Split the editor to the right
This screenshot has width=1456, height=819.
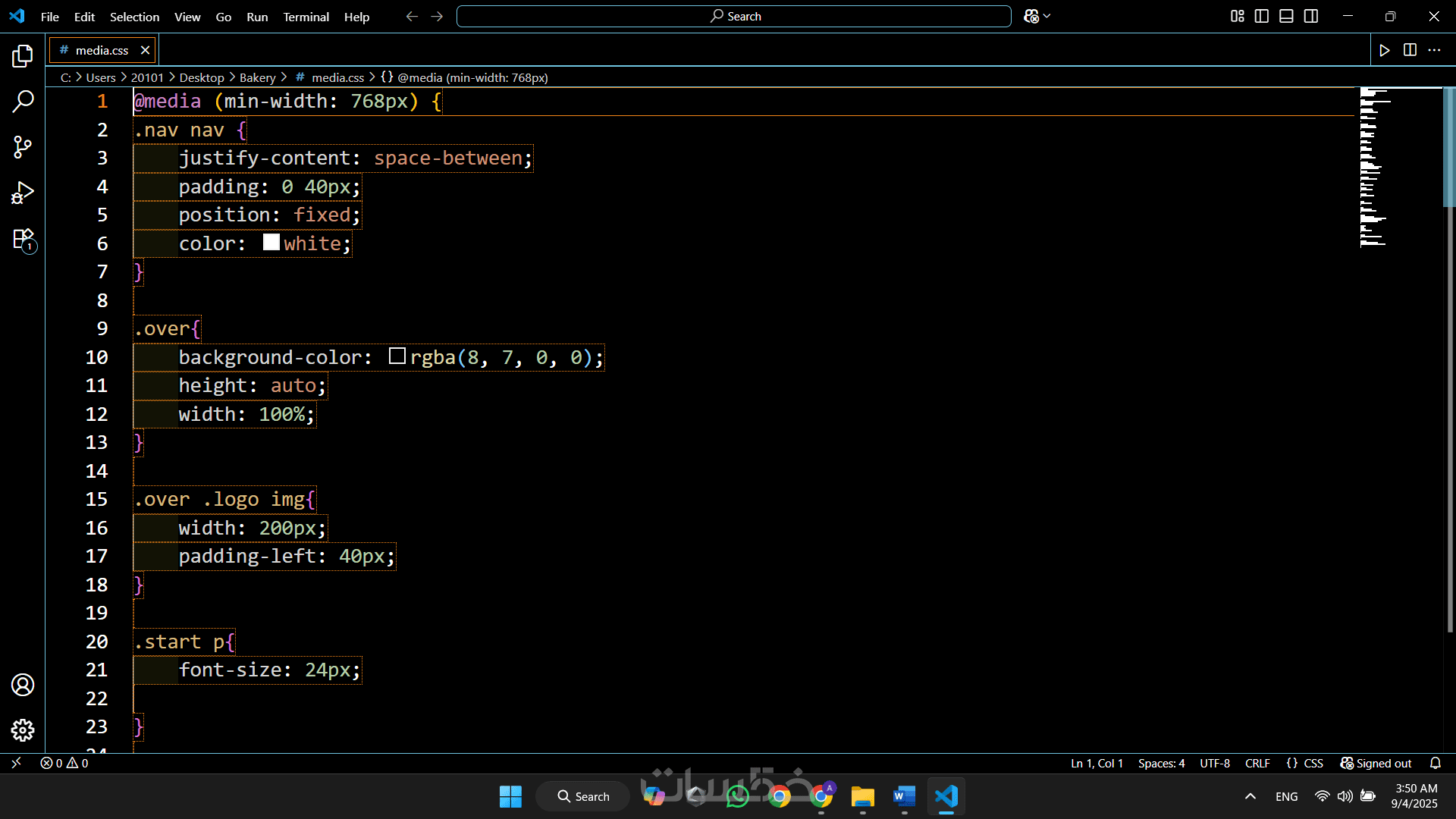click(1410, 50)
